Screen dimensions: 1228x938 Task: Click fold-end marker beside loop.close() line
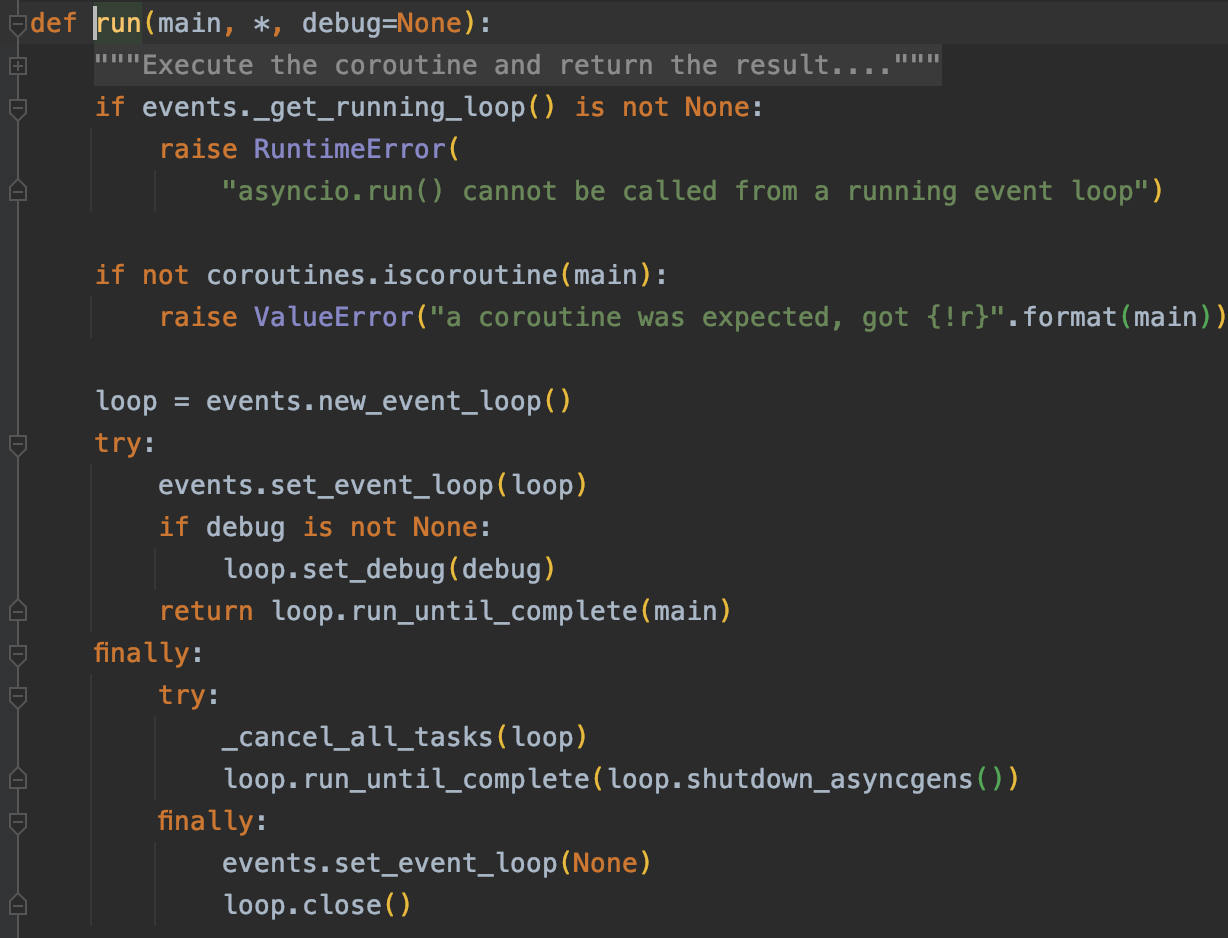(16, 904)
